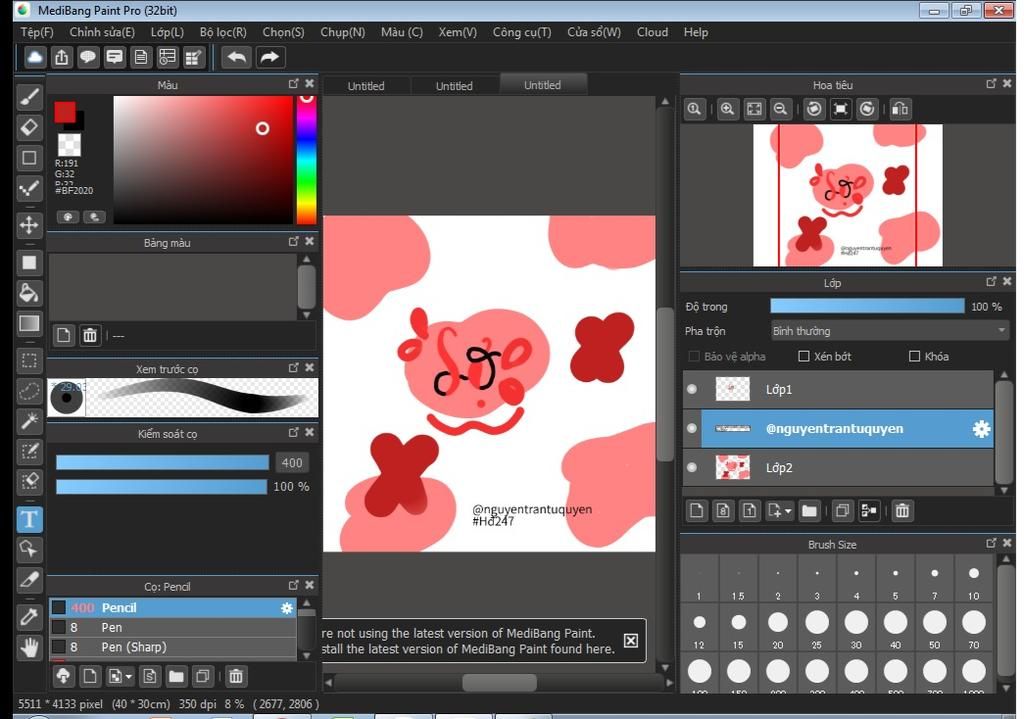
Task: Open the Cloud menu
Action: point(652,32)
